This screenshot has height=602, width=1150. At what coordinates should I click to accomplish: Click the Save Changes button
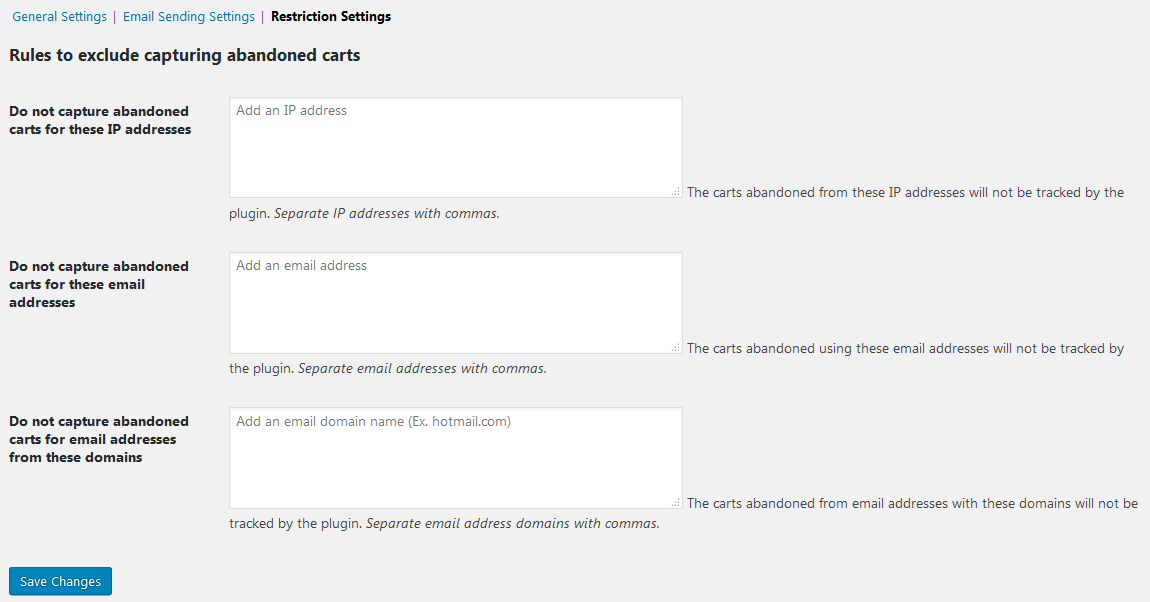click(60, 581)
